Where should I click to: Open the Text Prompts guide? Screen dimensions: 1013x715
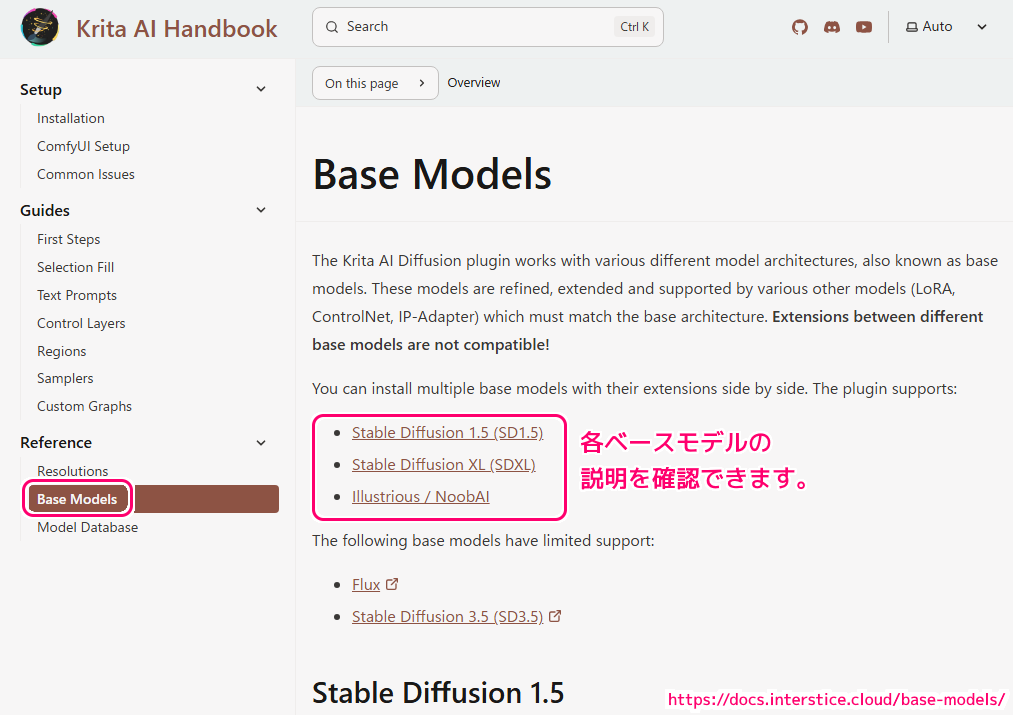77,295
